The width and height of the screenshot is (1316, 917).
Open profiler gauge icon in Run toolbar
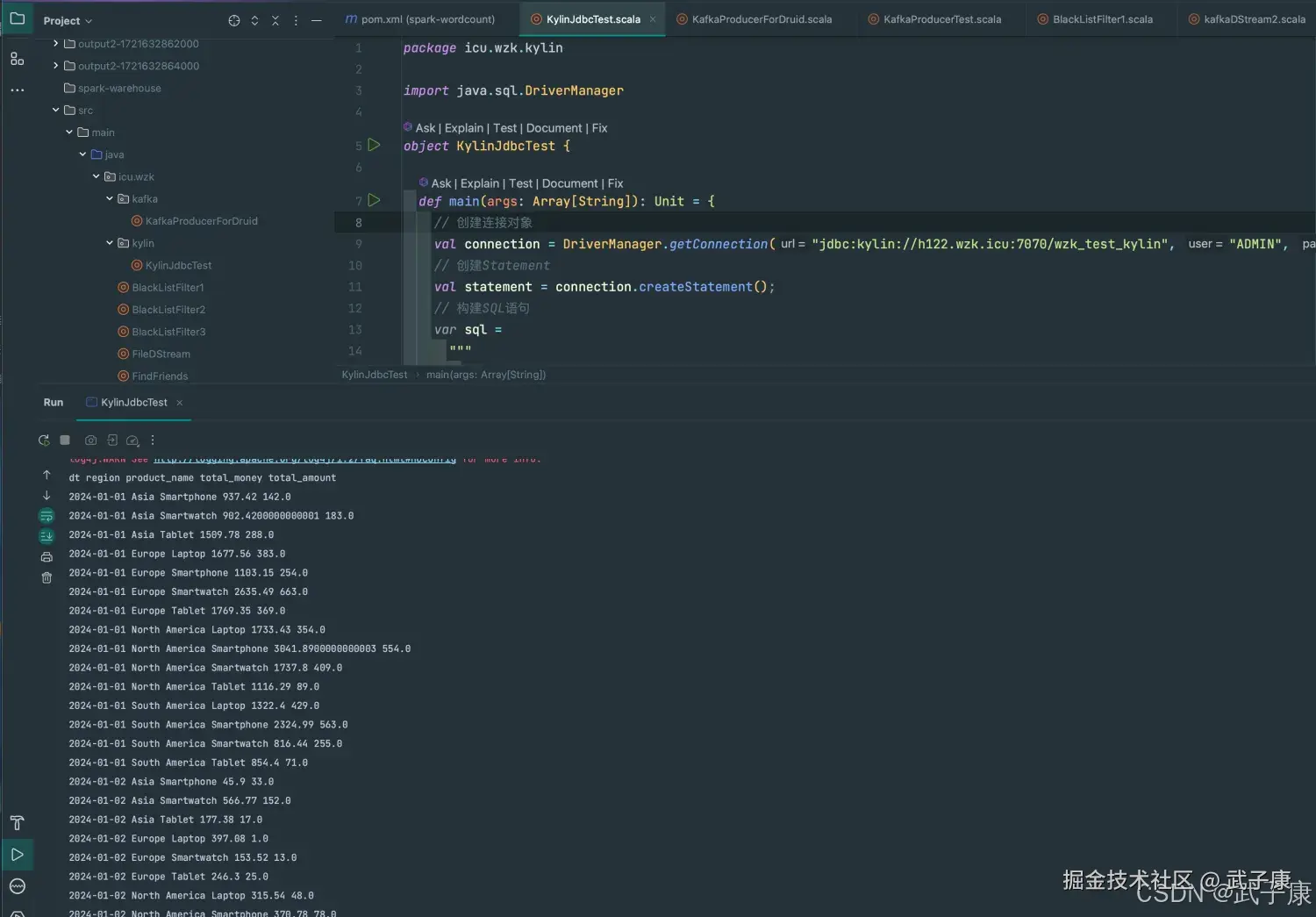click(132, 441)
